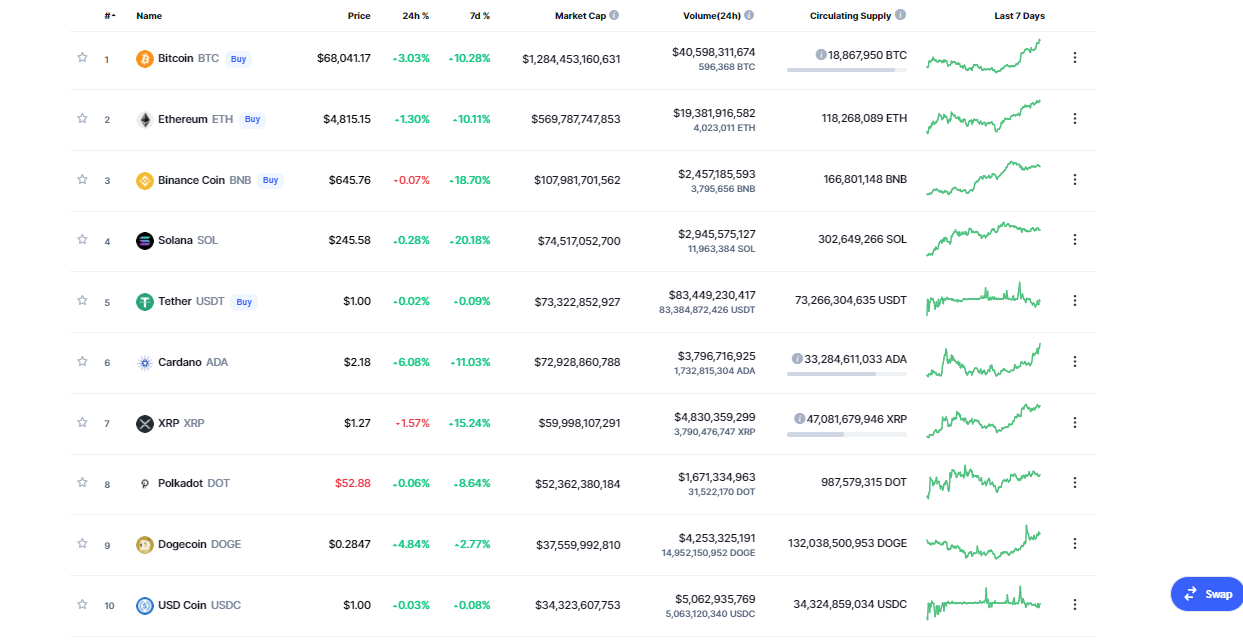The height and width of the screenshot is (642, 1243).
Task: Open the three-dot menu for XRP
Action: tap(1075, 423)
